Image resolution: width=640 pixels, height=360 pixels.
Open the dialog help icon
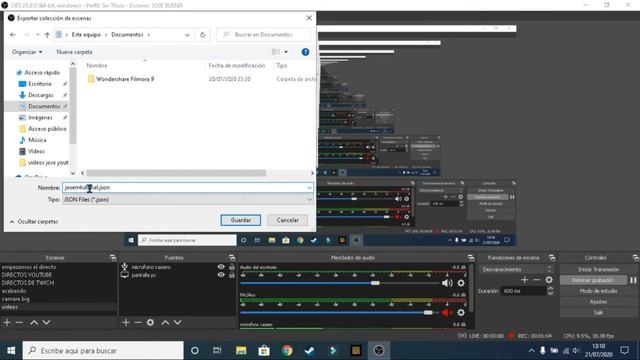tap(305, 52)
